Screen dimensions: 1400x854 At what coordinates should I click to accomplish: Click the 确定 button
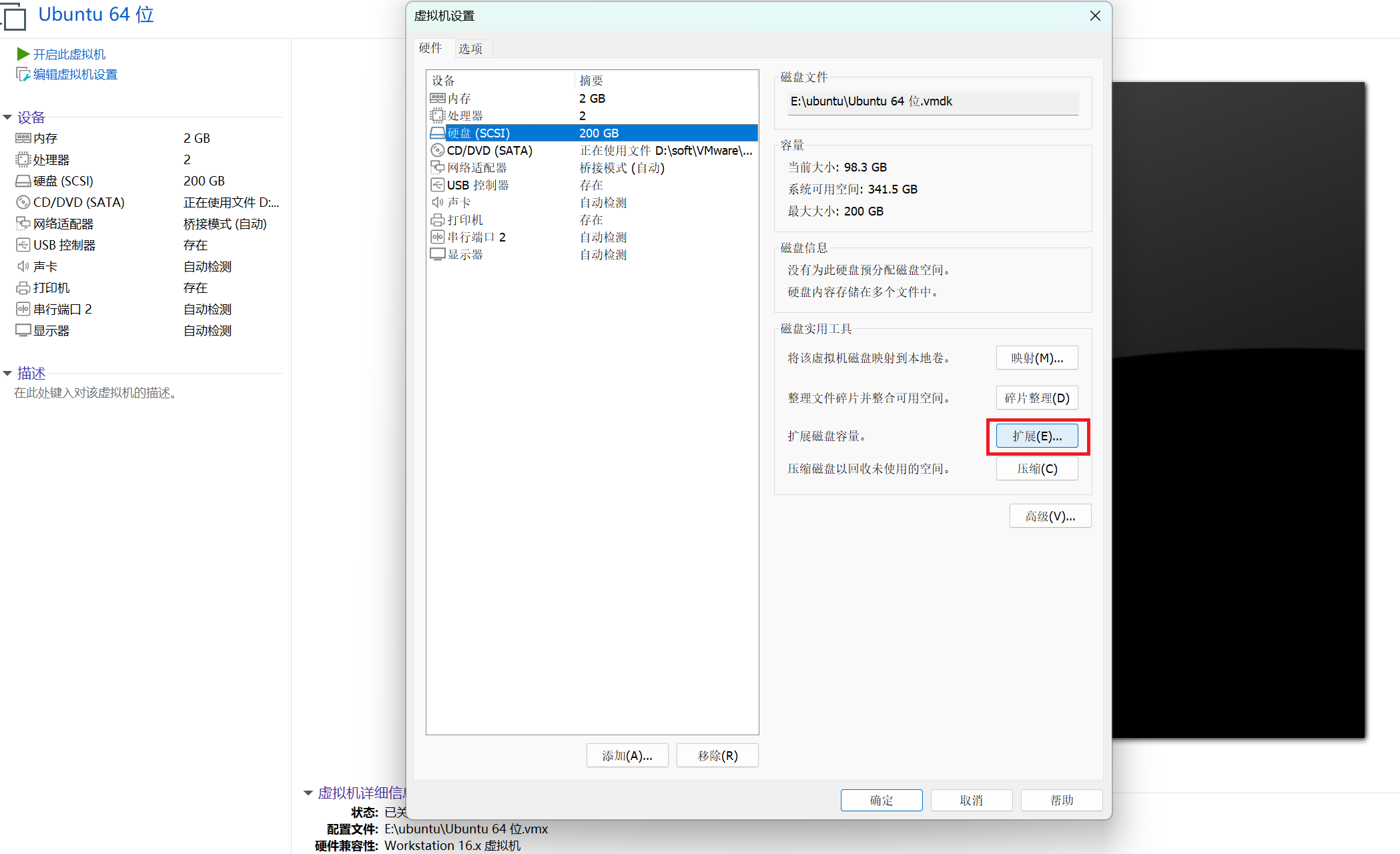click(x=881, y=800)
